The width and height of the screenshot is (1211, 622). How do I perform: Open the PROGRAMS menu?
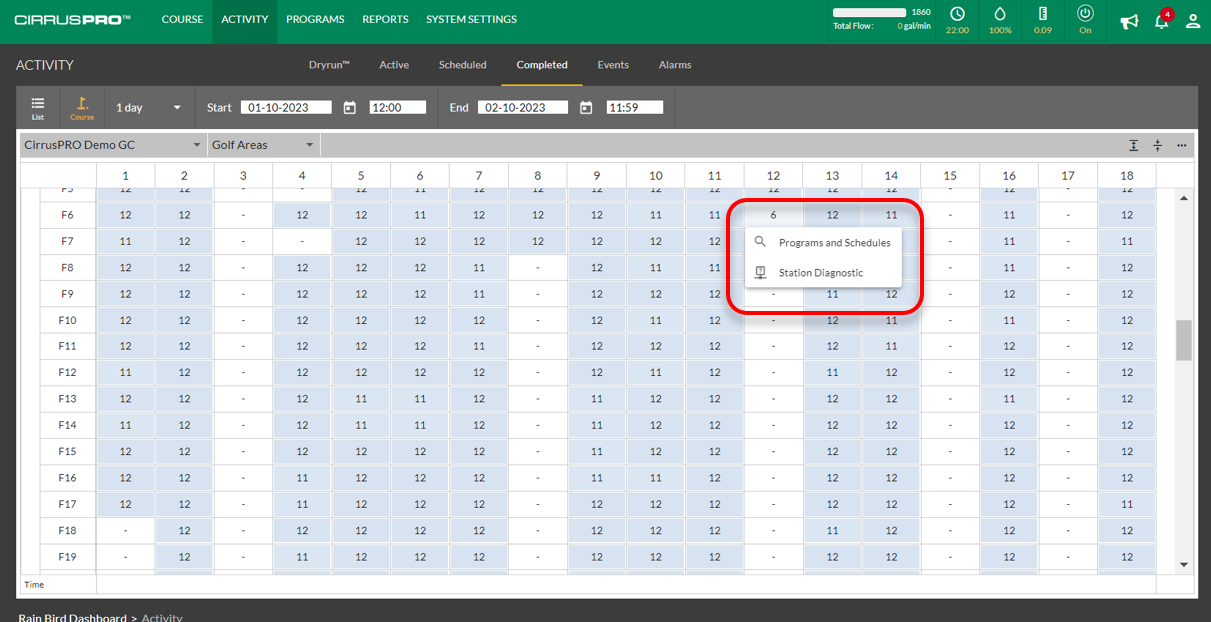pyautogui.click(x=315, y=19)
